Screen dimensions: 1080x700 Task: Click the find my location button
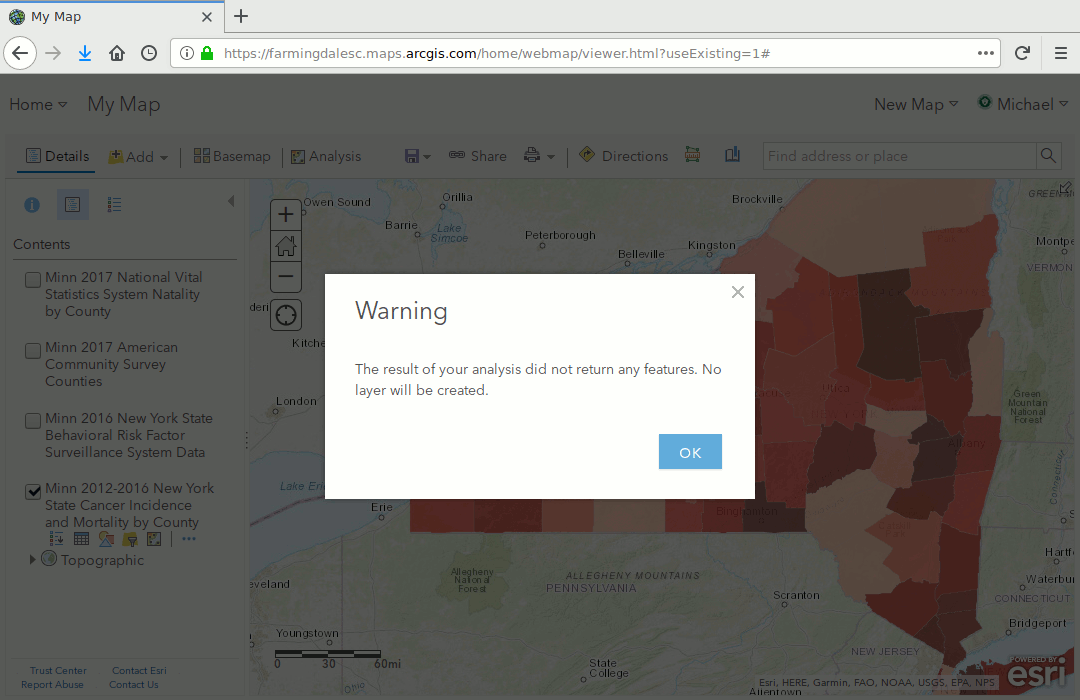(286, 316)
